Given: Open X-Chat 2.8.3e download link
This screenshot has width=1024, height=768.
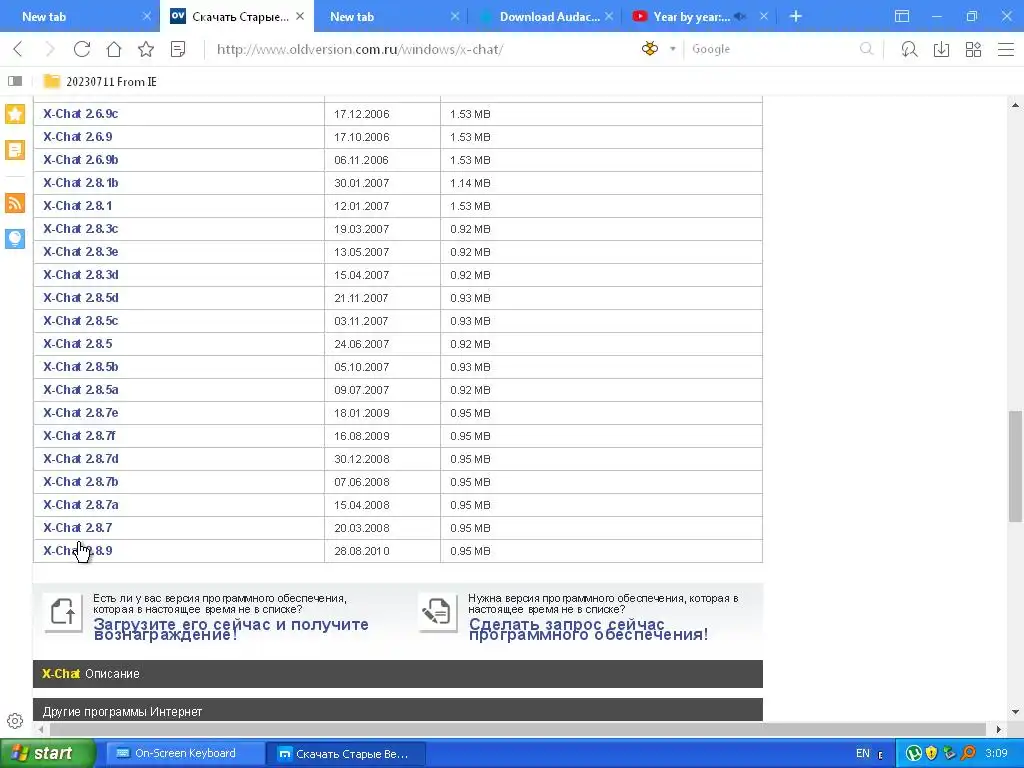Looking at the screenshot, I should 80,251.
